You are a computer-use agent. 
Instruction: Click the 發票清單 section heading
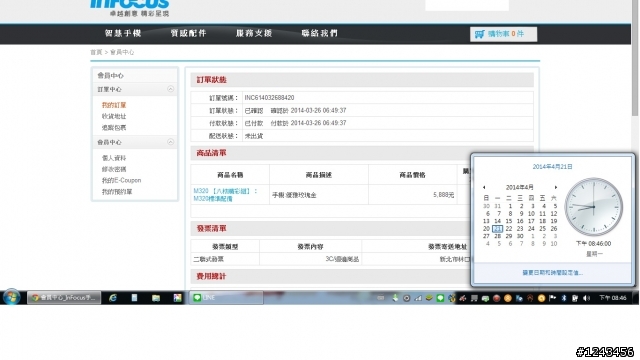211,229
